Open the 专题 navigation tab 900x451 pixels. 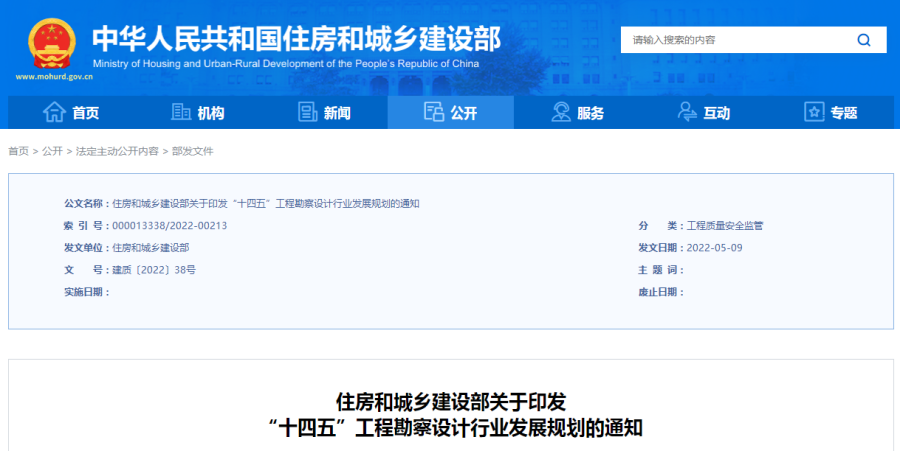pyautogui.click(x=831, y=112)
